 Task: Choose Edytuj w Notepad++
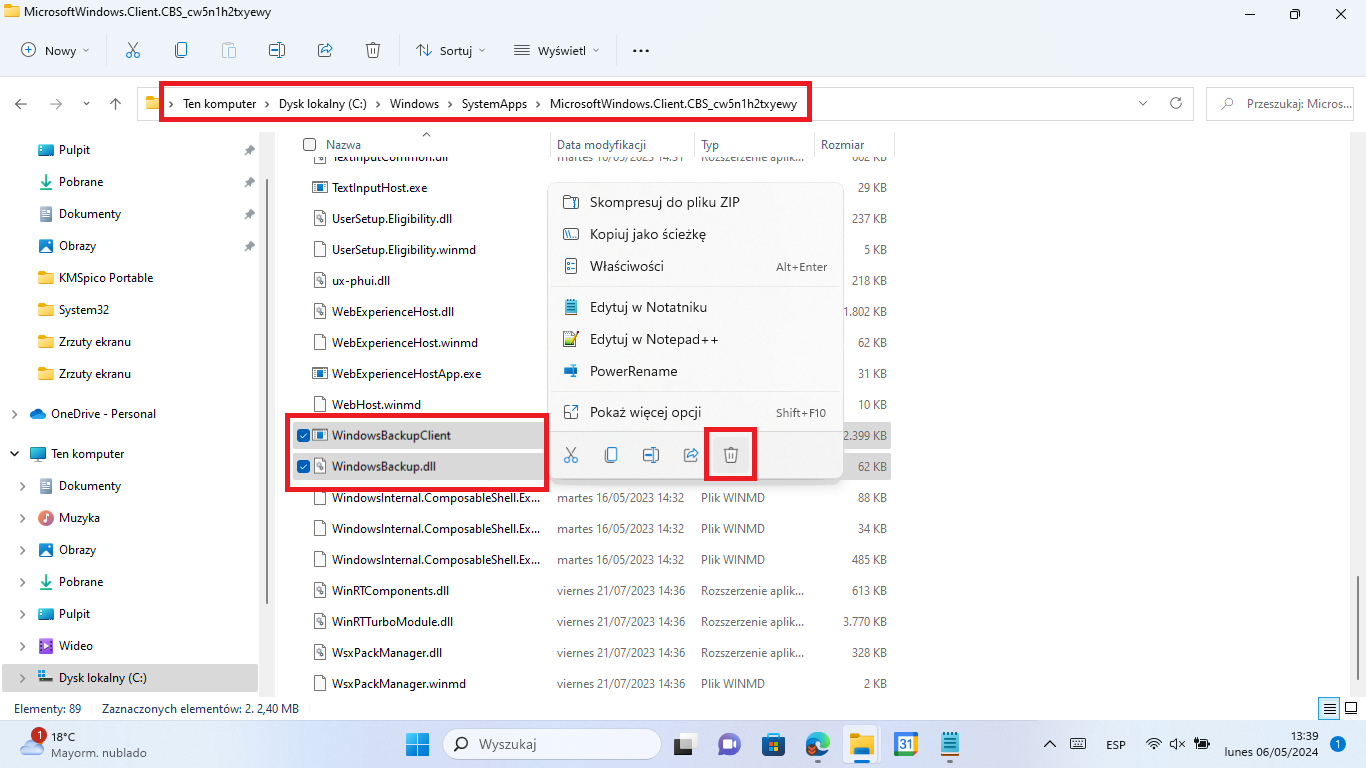click(695, 339)
